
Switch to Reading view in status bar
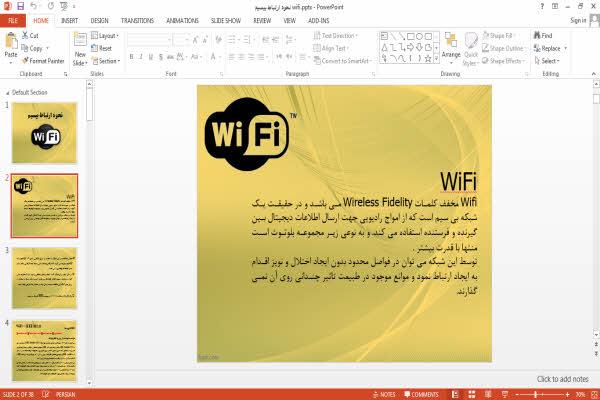click(488, 394)
